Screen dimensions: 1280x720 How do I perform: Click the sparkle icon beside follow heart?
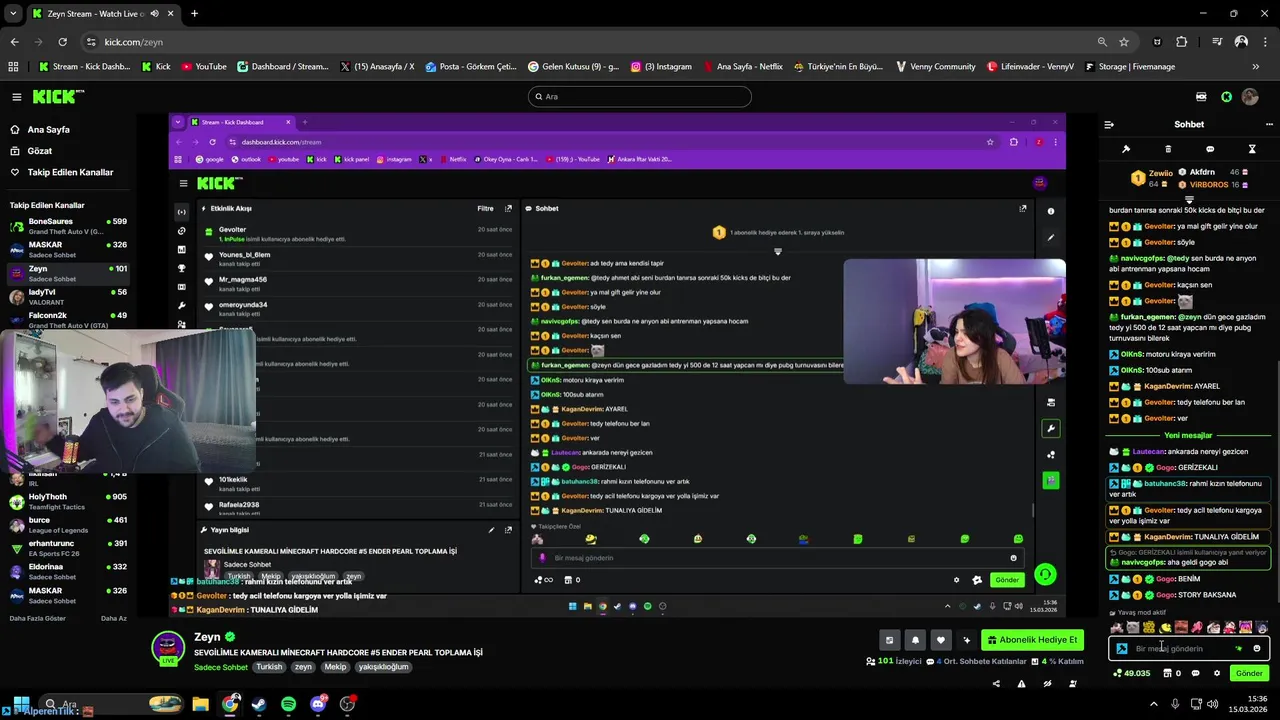[x=966, y=640]
